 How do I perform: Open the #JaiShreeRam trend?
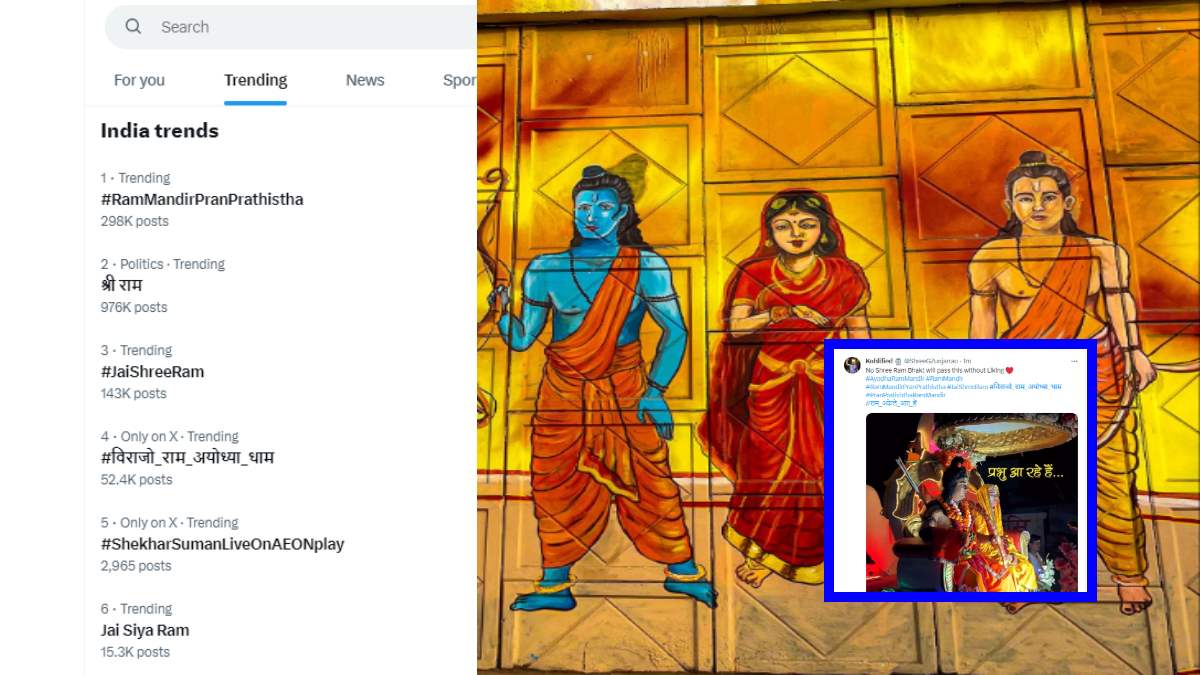[x=152, y=371]
